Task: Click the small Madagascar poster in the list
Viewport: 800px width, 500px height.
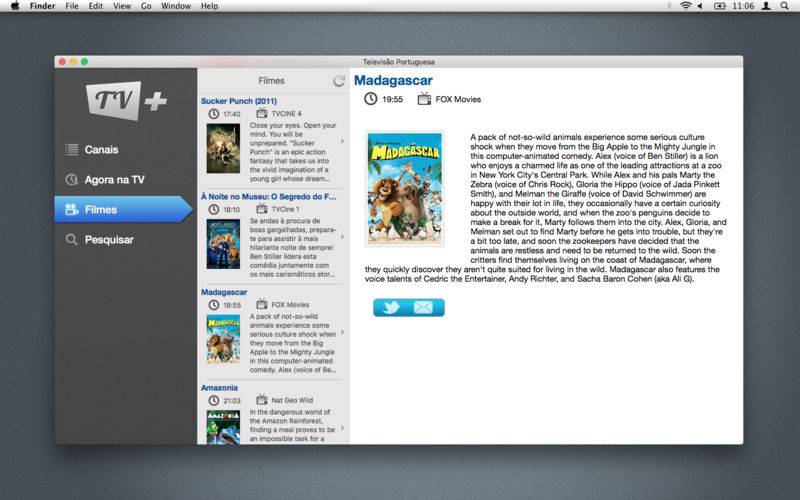Action: [x=223, y=339]
